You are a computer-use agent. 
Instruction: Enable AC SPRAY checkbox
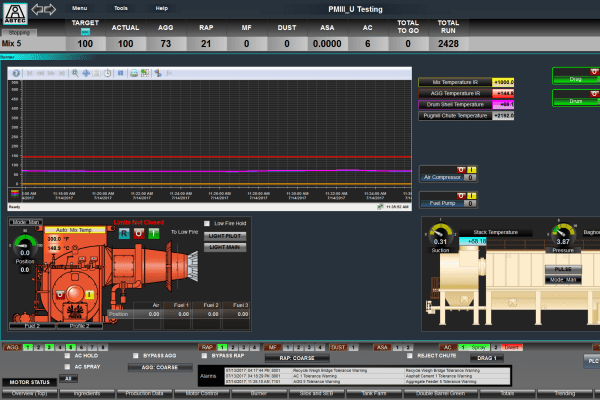click(x=67, y=367)
